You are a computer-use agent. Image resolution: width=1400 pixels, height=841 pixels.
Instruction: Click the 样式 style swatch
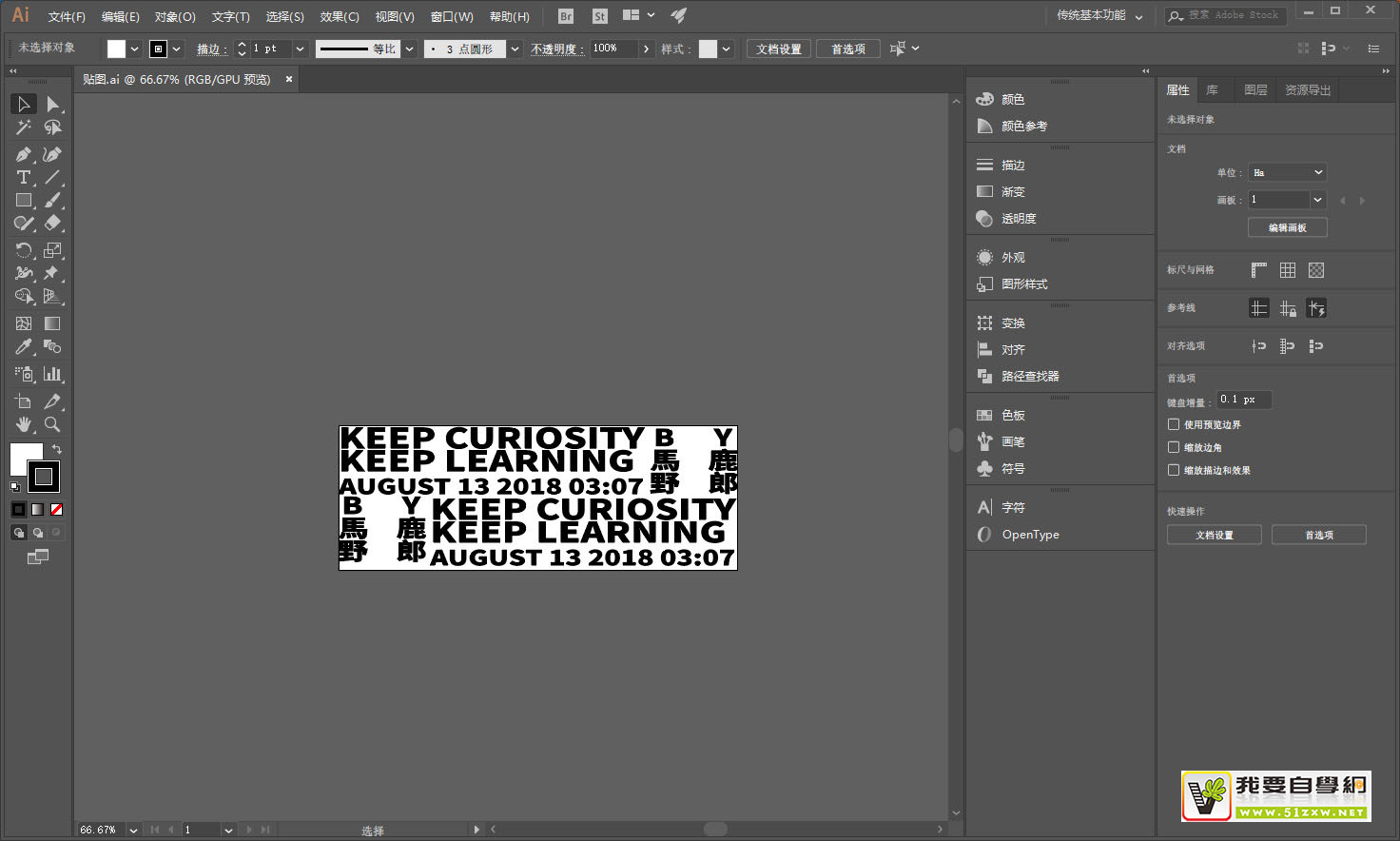(708, 49)
